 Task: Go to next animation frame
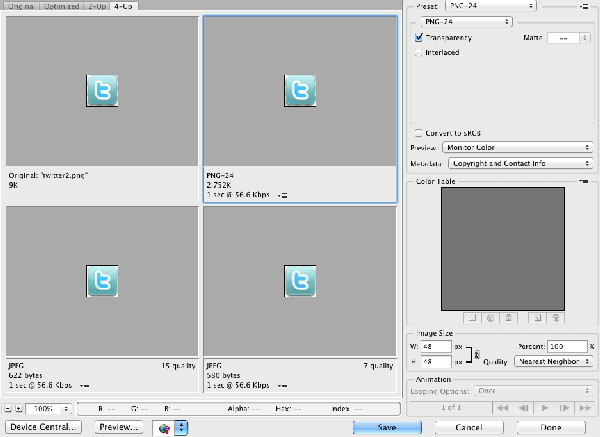565,408
